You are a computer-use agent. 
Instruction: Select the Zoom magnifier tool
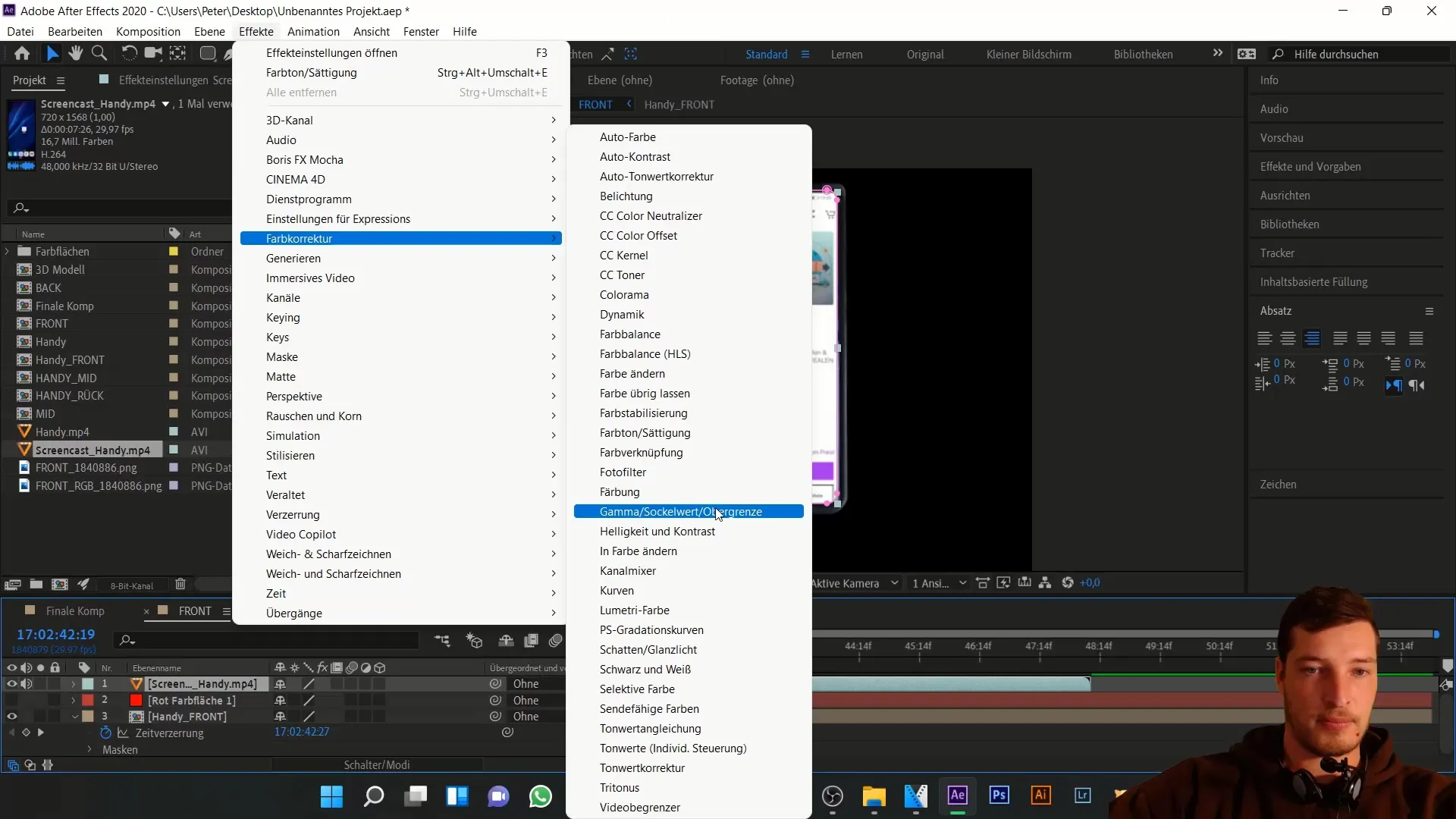tap(99, 54)
